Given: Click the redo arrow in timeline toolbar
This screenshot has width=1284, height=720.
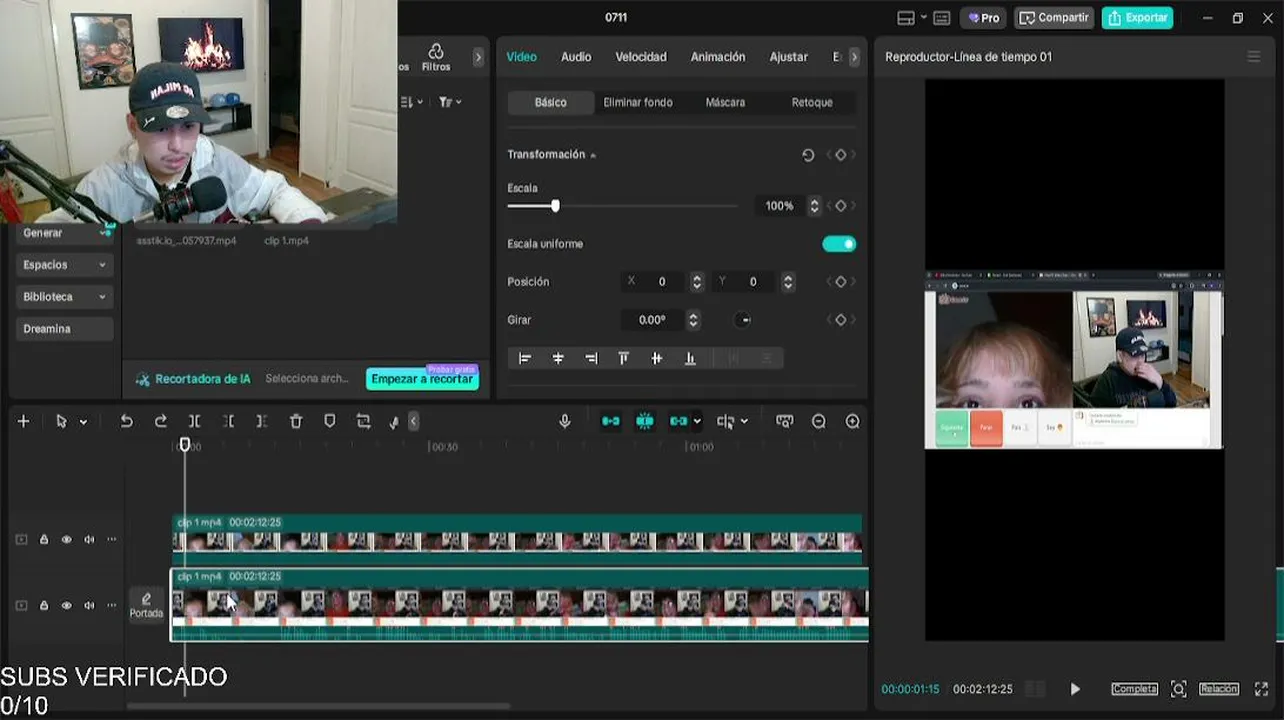Looking at the screenshot, I should tap(160, 421).
